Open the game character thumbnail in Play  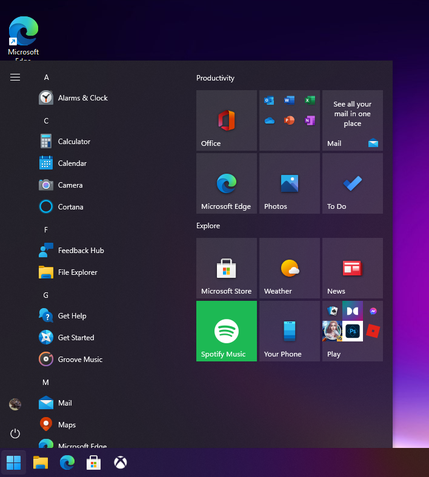332,331
